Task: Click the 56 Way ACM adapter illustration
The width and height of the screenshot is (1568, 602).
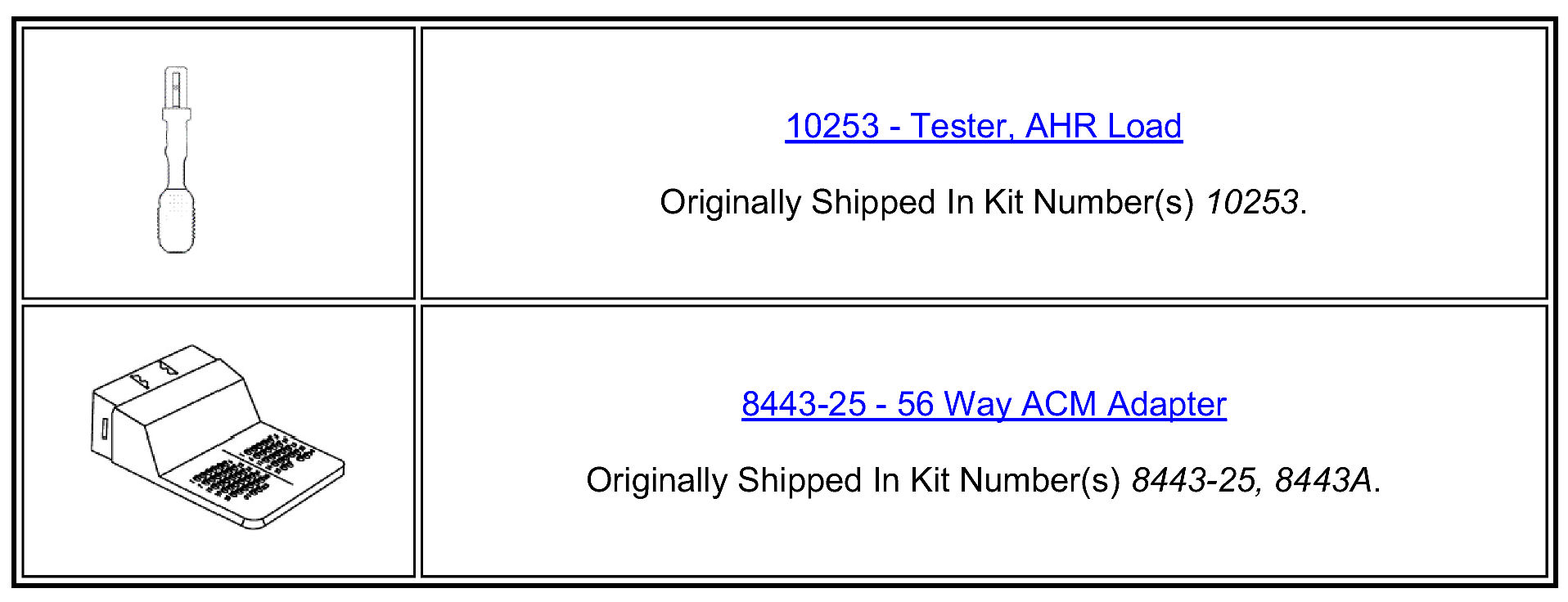Action: pos(218,437)
